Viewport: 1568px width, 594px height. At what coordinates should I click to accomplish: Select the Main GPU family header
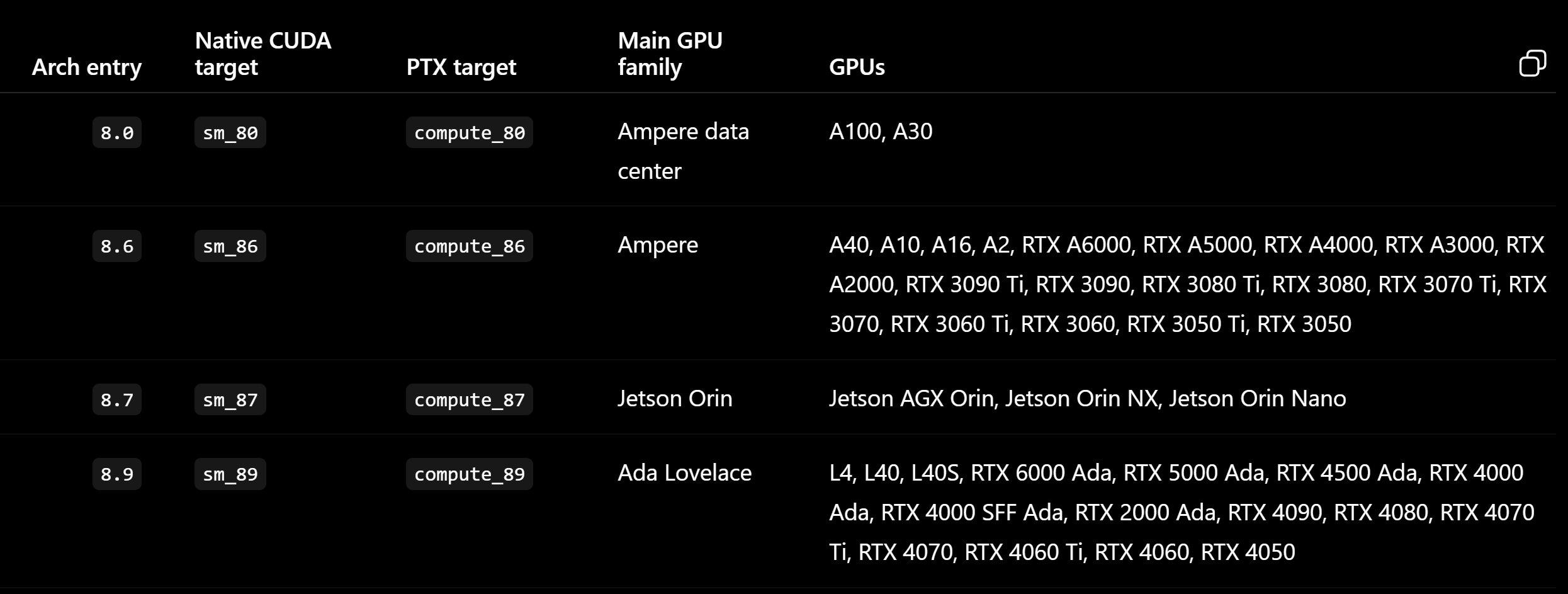[x=670, y=54]
